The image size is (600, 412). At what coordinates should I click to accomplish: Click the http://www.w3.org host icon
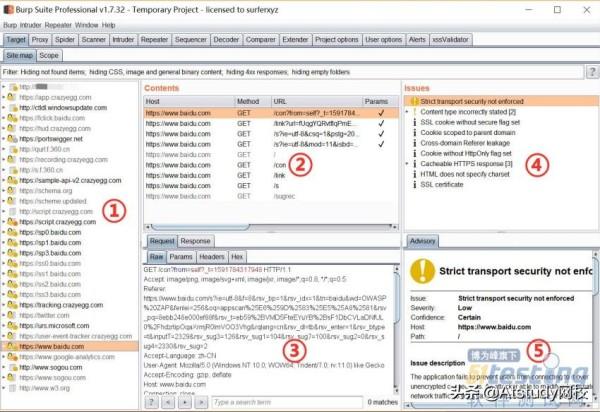pos(13,388)
